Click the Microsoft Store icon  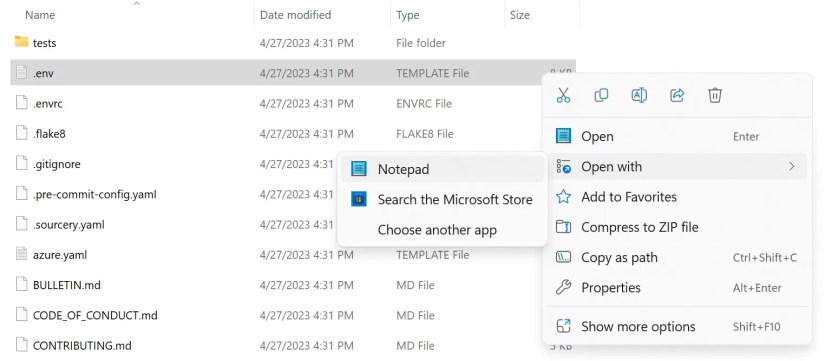pyautogui.click(x=359, y=199)
